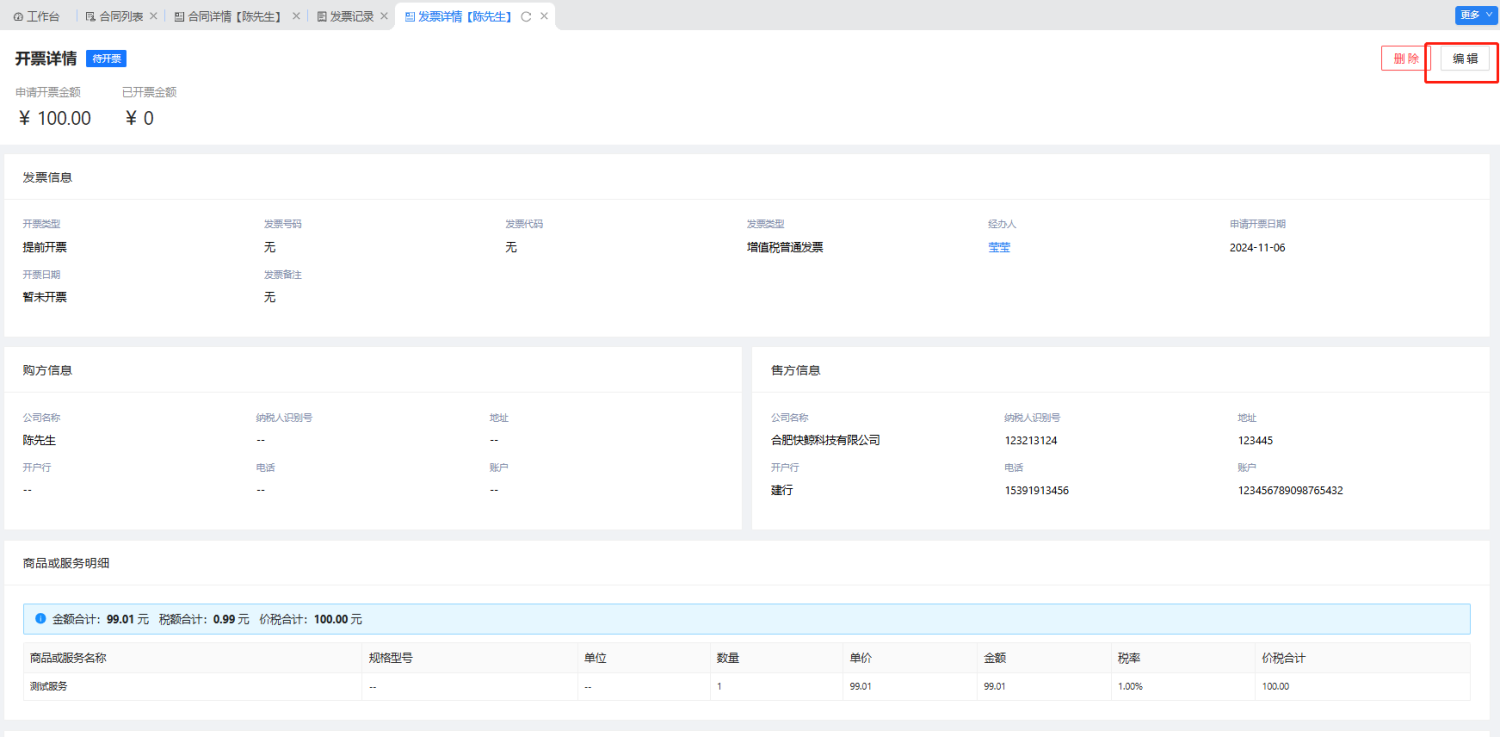Click the 暂未开票 value
This screenshot has height=737, width=1500.
[x=45, y=297]
